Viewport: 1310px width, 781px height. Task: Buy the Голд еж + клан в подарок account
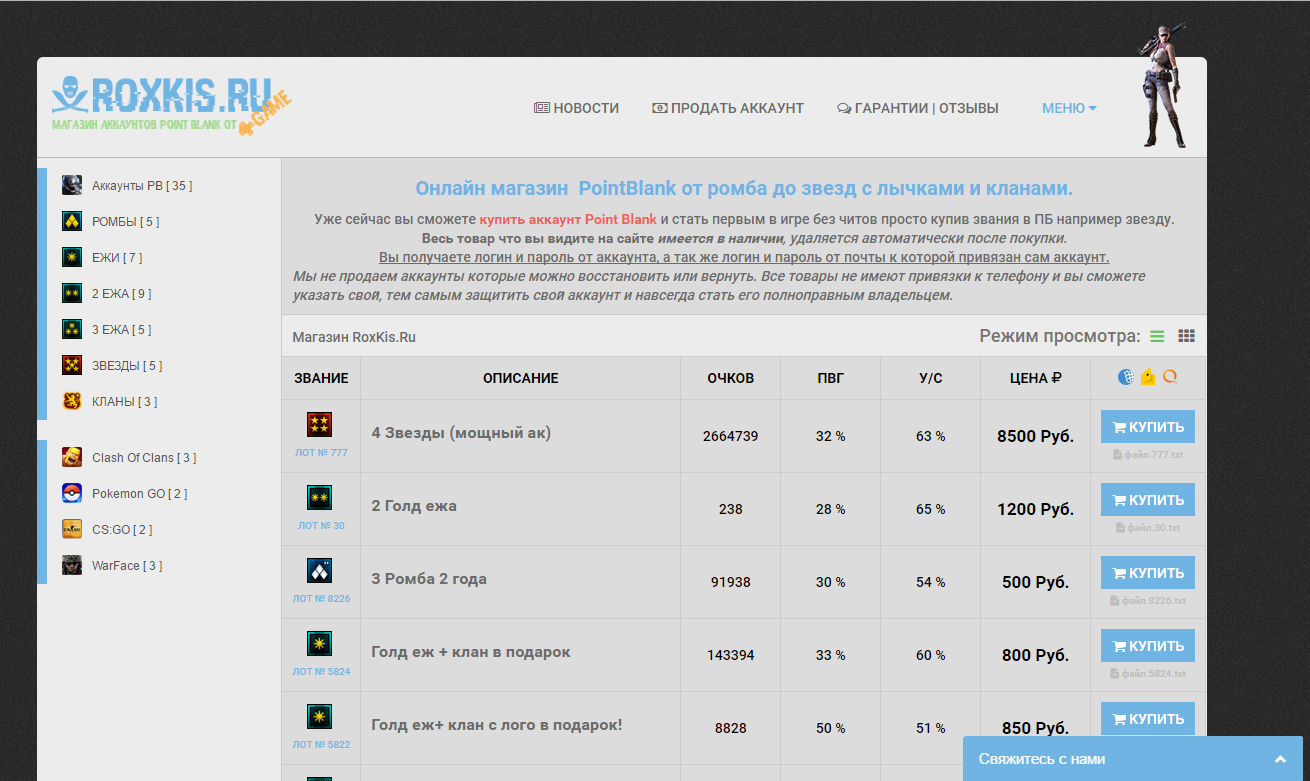click(x=1148, y=645)
